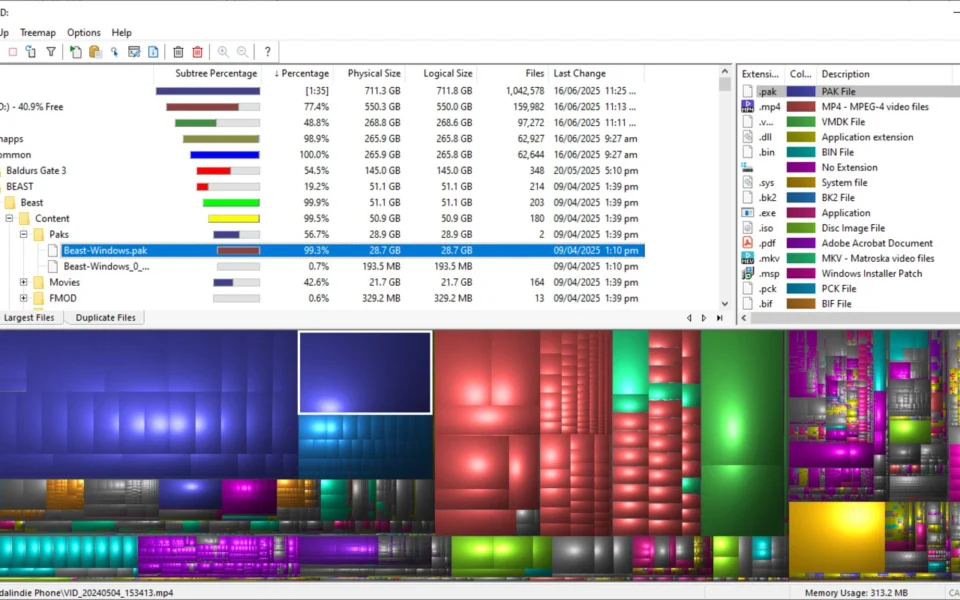
Task: Open the Help menu
Action: pyautogui.click(x=121, y=32)
